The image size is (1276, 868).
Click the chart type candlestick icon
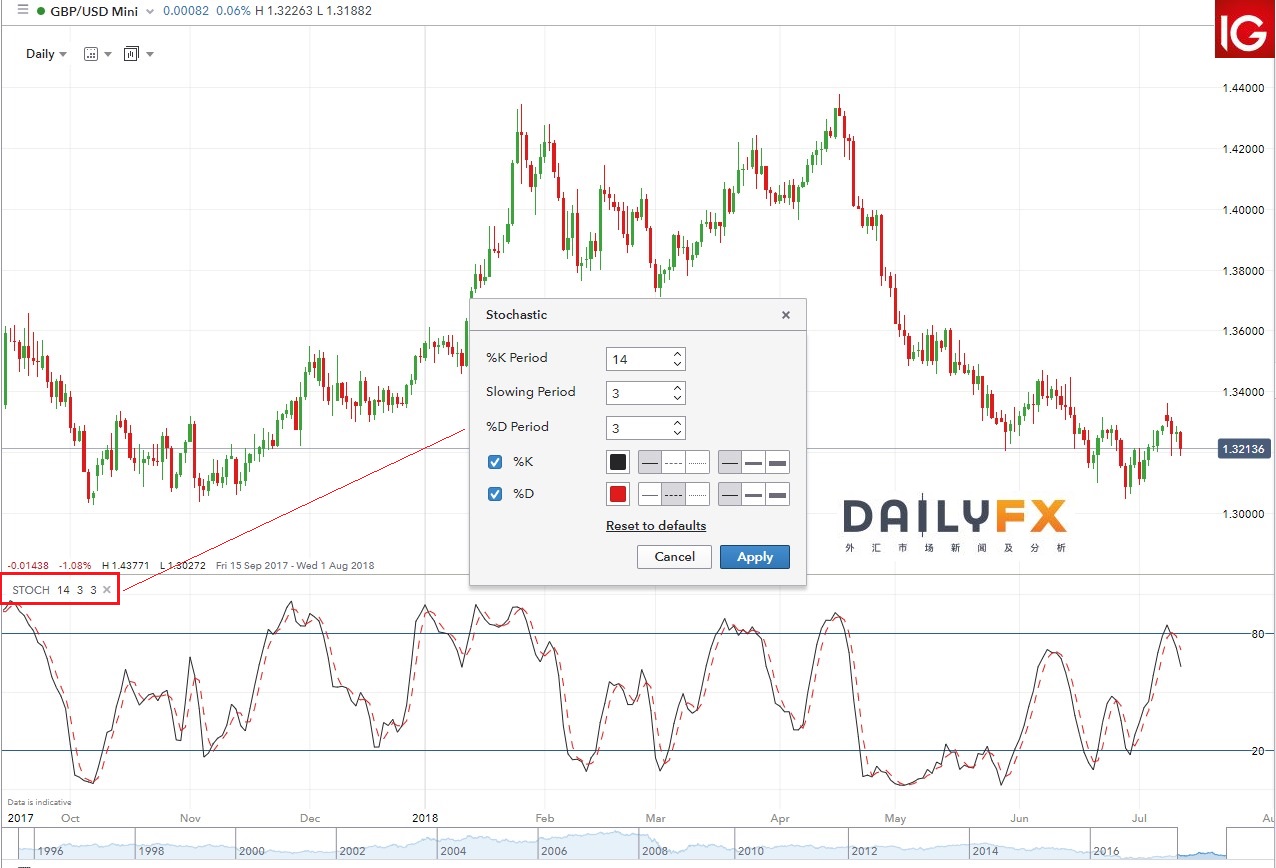click(x=91, y=54)
